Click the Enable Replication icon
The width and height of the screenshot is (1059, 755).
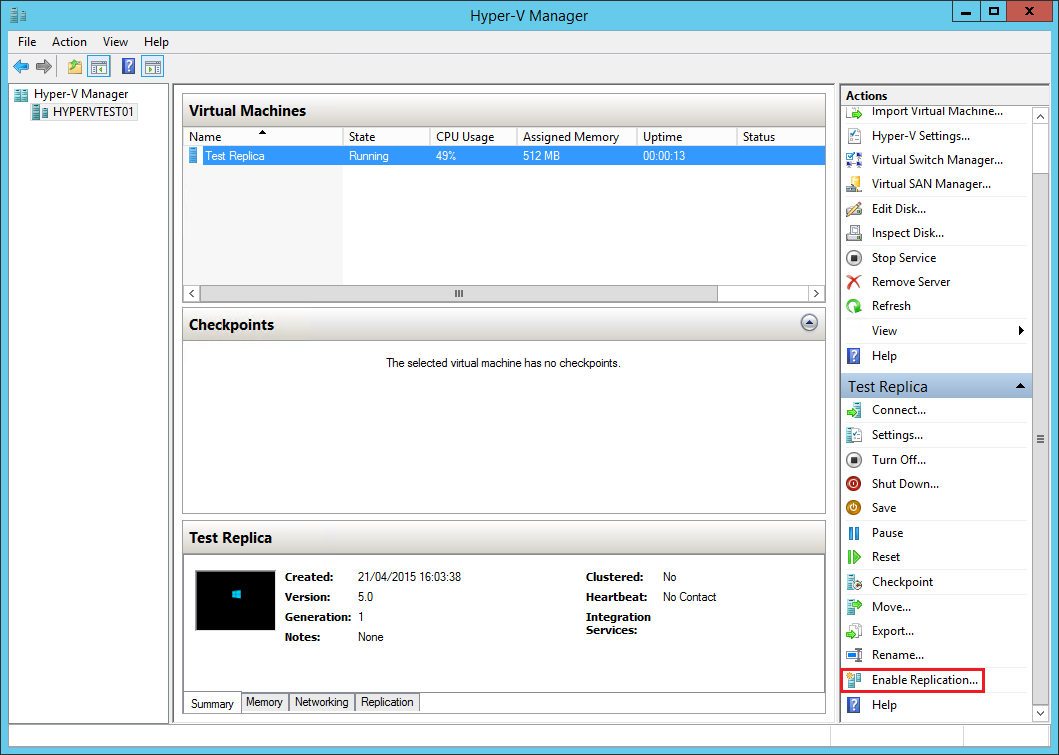coord(854,680)
